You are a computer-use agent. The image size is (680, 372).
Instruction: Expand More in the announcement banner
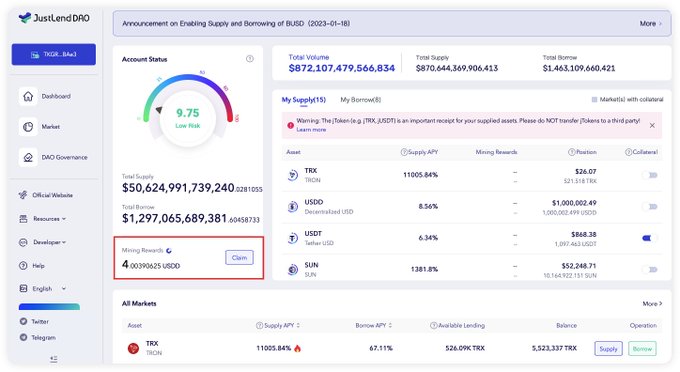pos(651,23)
